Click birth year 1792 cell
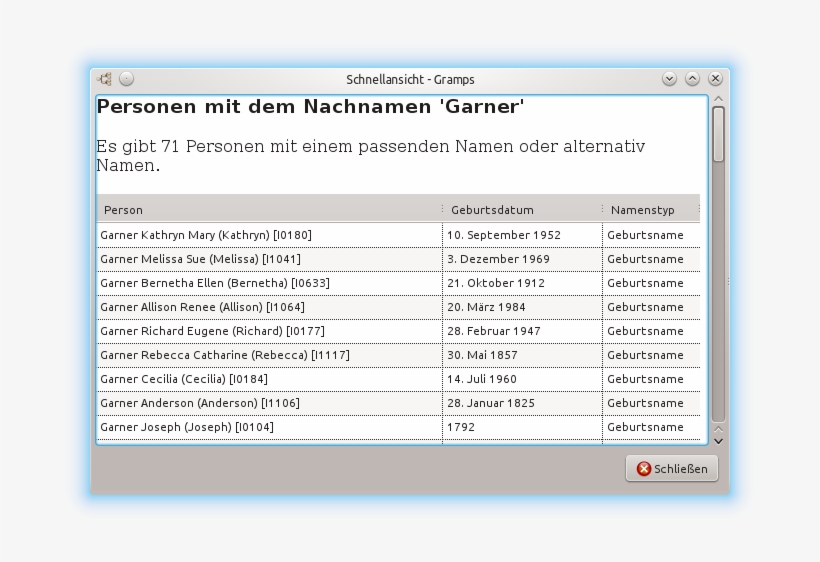This screenshot has width=820, height=562. pos(522,428)
